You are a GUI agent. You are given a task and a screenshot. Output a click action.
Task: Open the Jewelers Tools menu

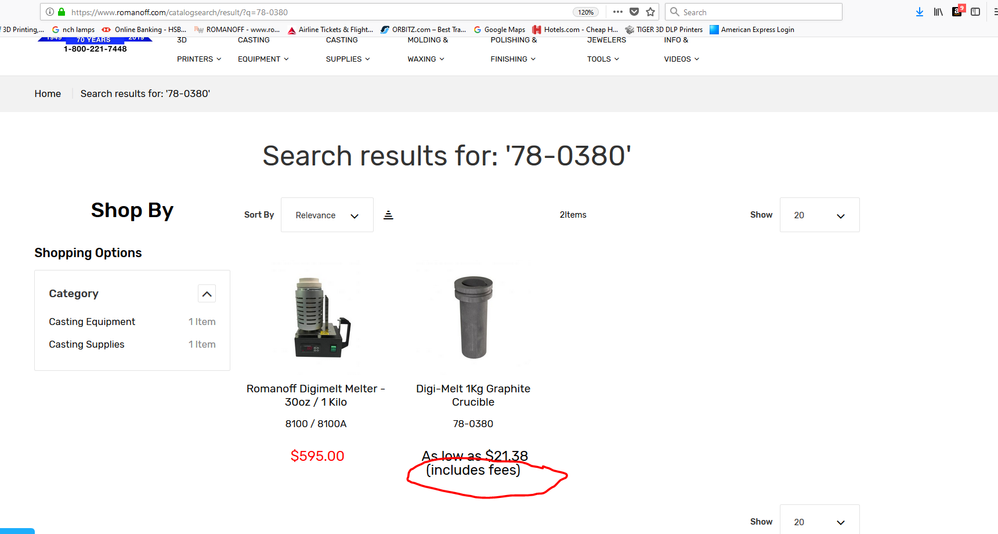coord(606,50)
